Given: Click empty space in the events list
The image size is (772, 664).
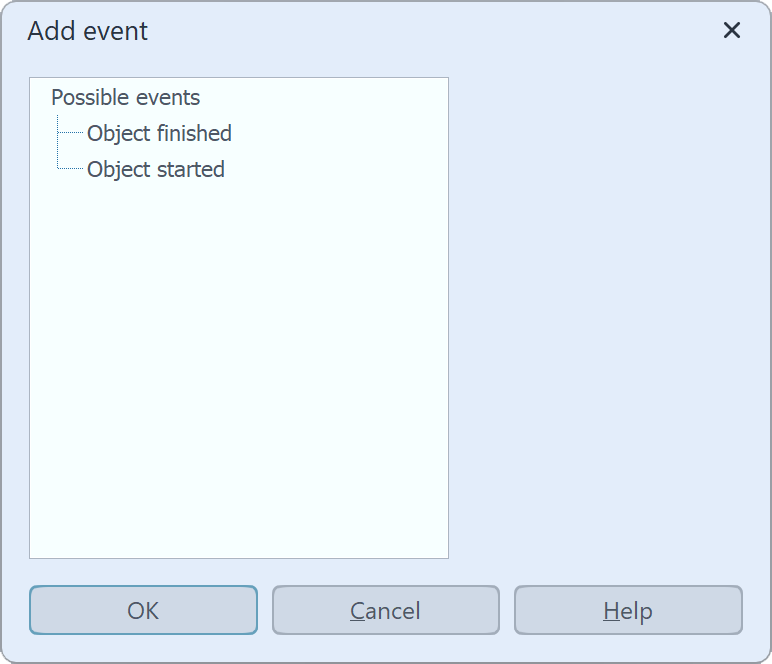Looking at the screenshot, I should click(x=240, y=350).
